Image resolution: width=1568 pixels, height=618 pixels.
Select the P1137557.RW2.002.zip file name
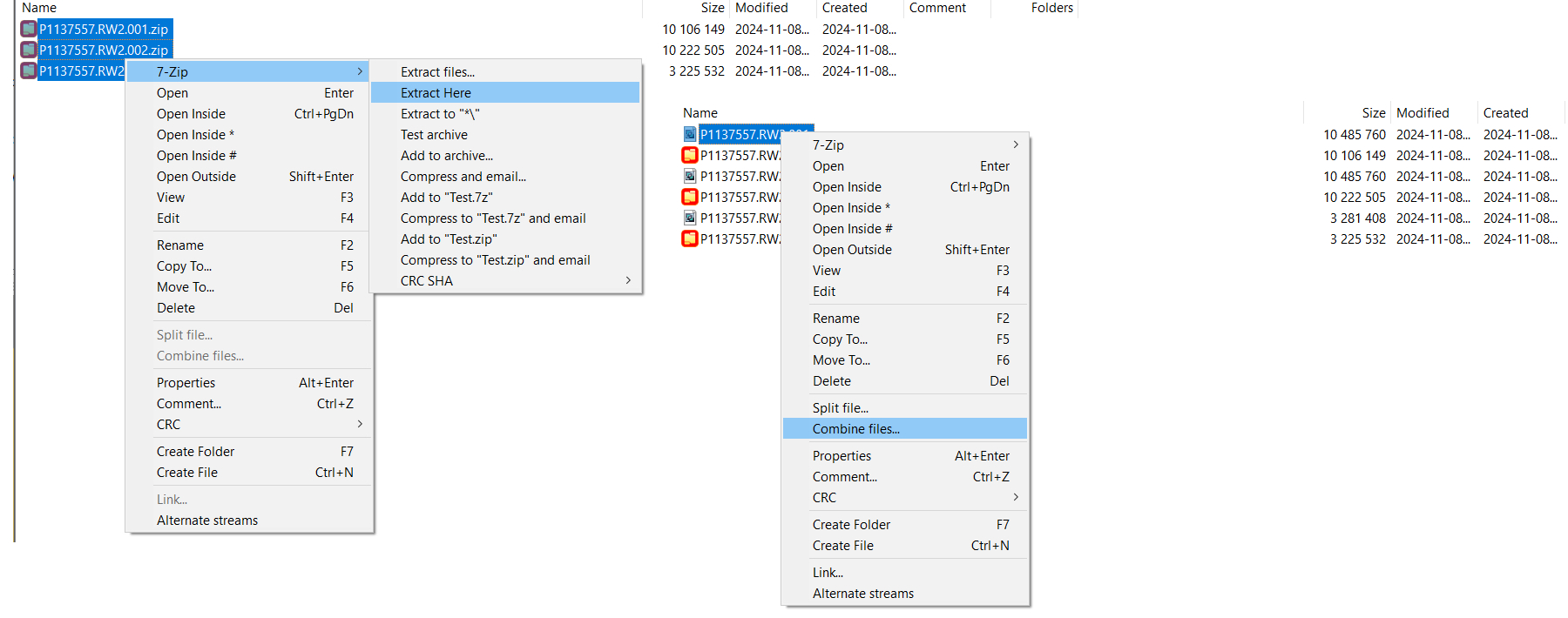tap(104, 50)
